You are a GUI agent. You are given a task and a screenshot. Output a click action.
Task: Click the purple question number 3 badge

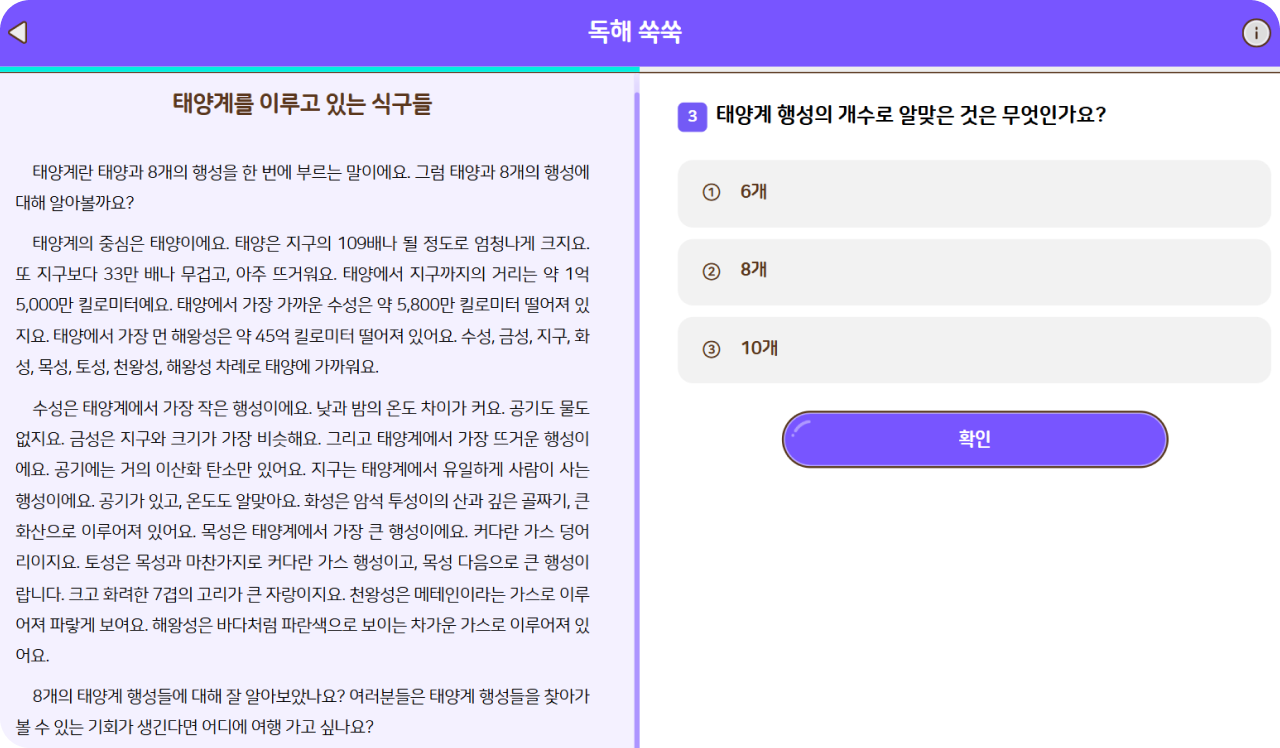click(692, 116)
